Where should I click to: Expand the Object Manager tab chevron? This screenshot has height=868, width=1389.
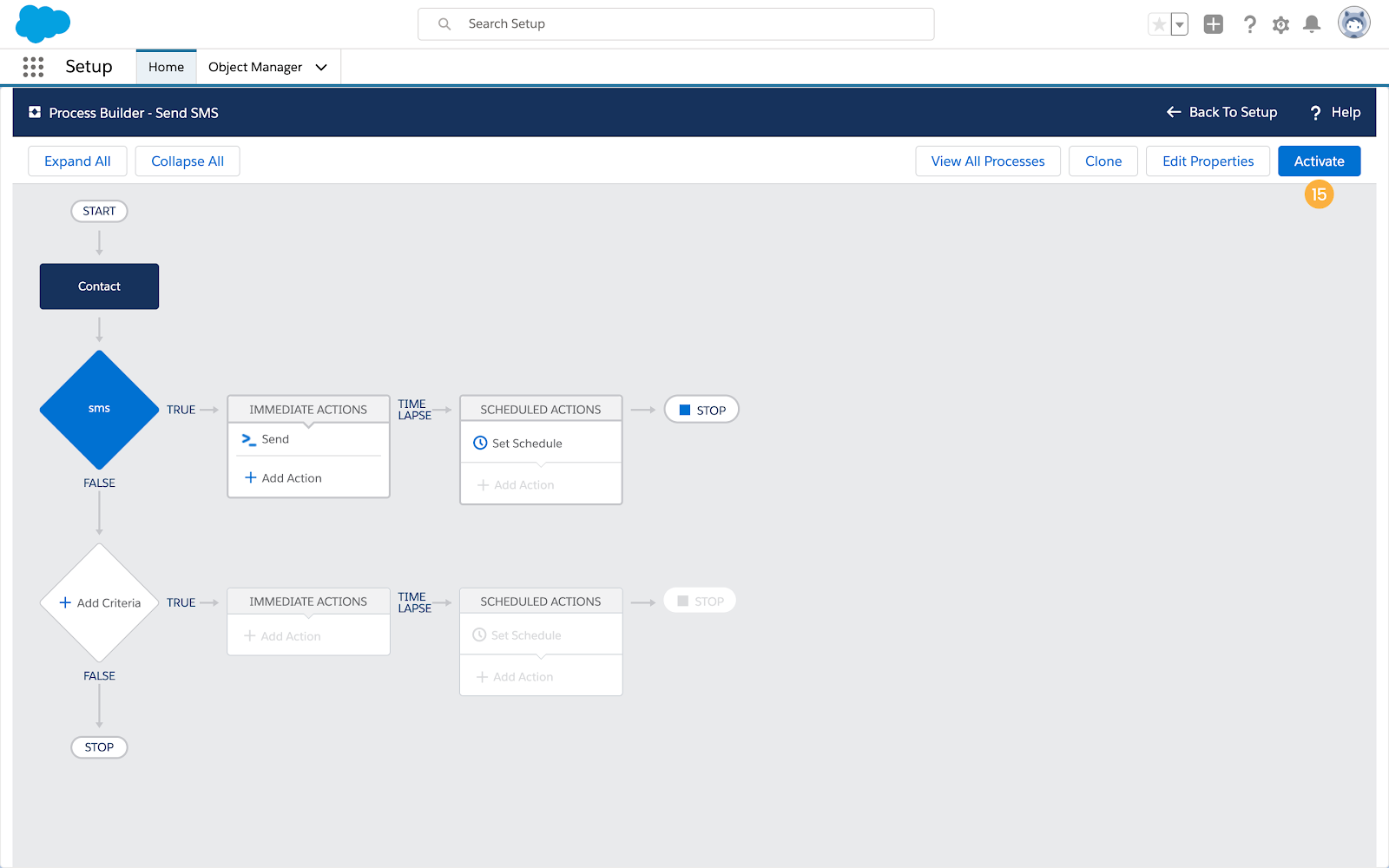click(321, 68)
